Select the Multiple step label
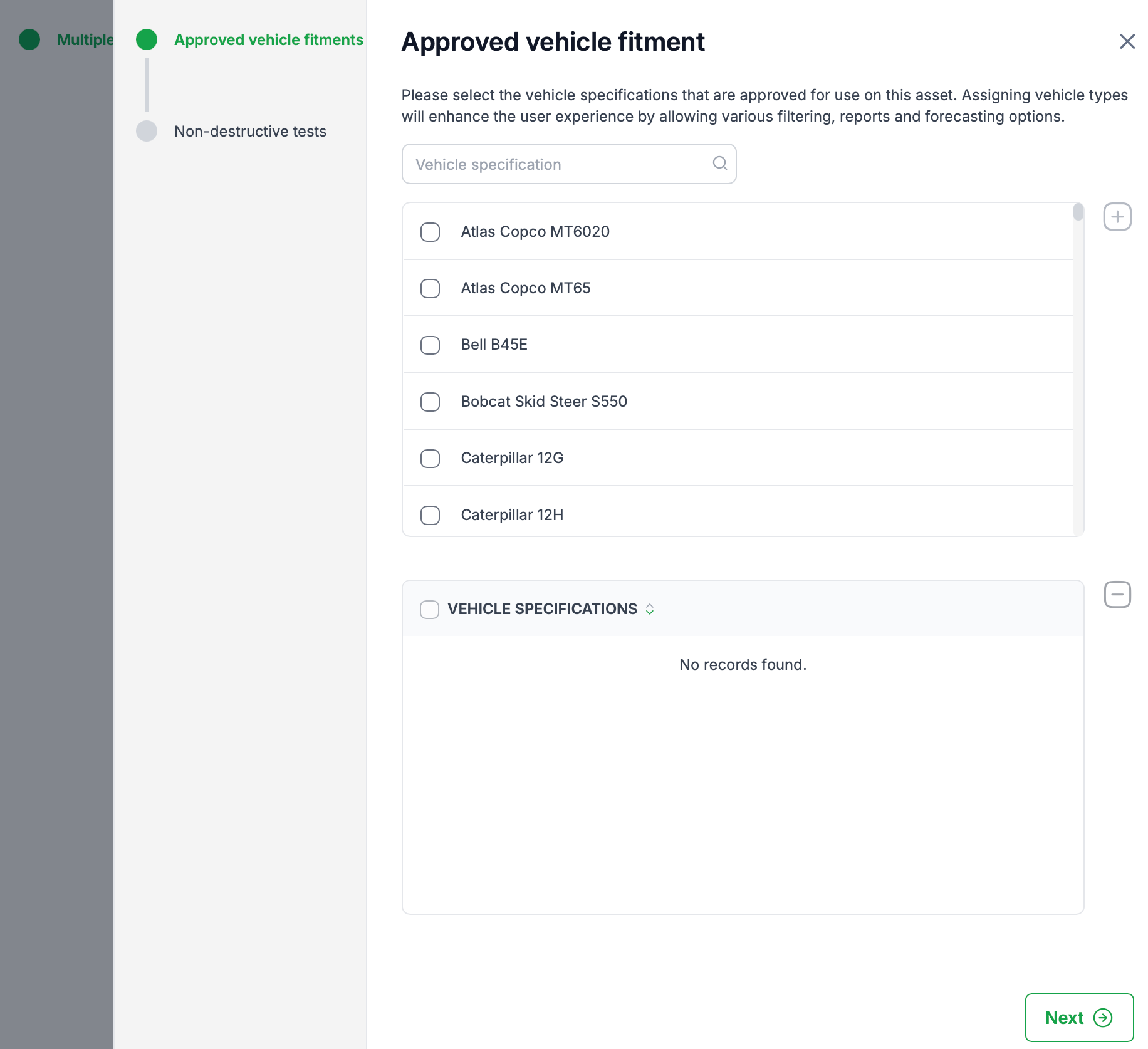This screenshot has width=1148, height=1049. 85,39
